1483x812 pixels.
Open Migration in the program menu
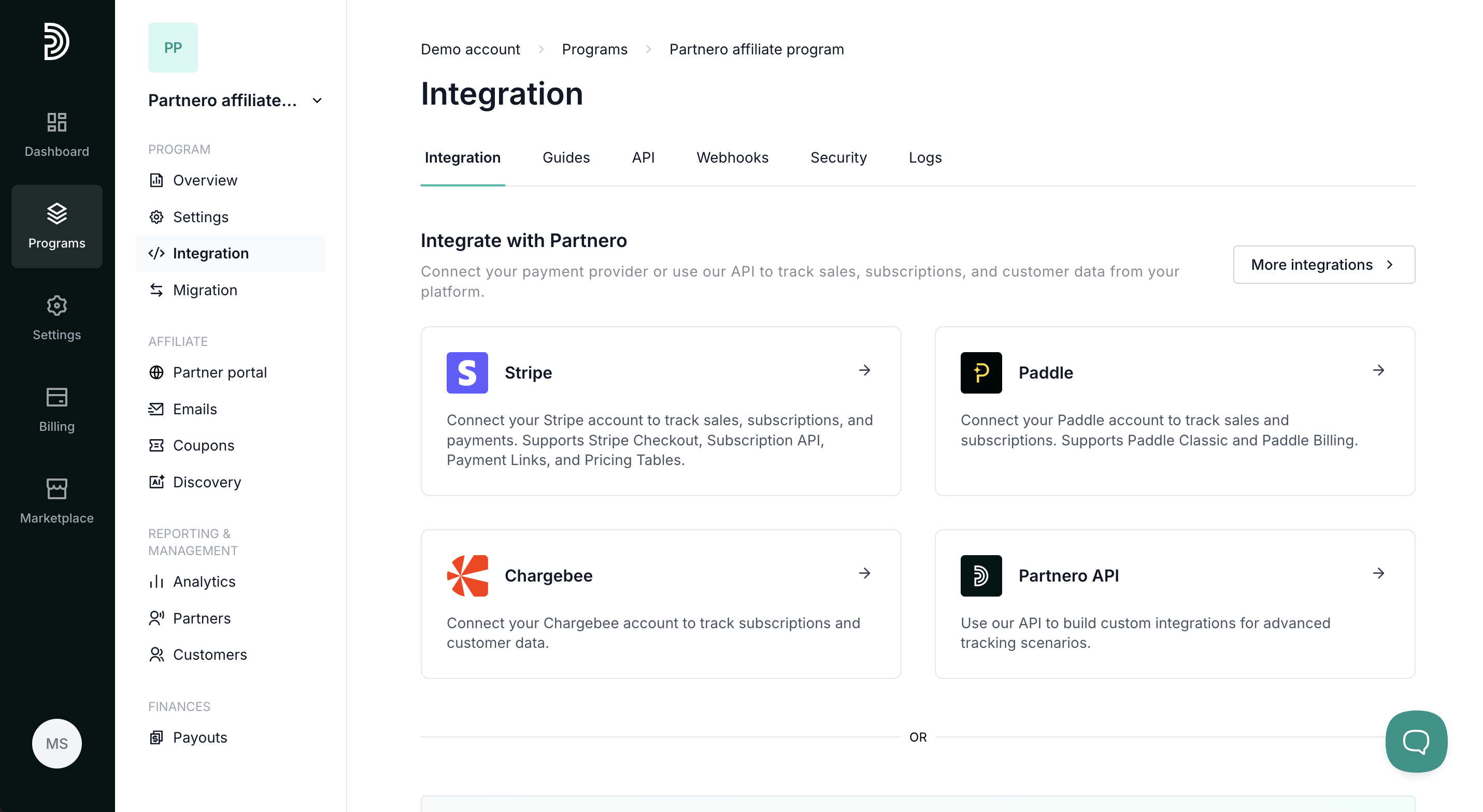point(205,290)
